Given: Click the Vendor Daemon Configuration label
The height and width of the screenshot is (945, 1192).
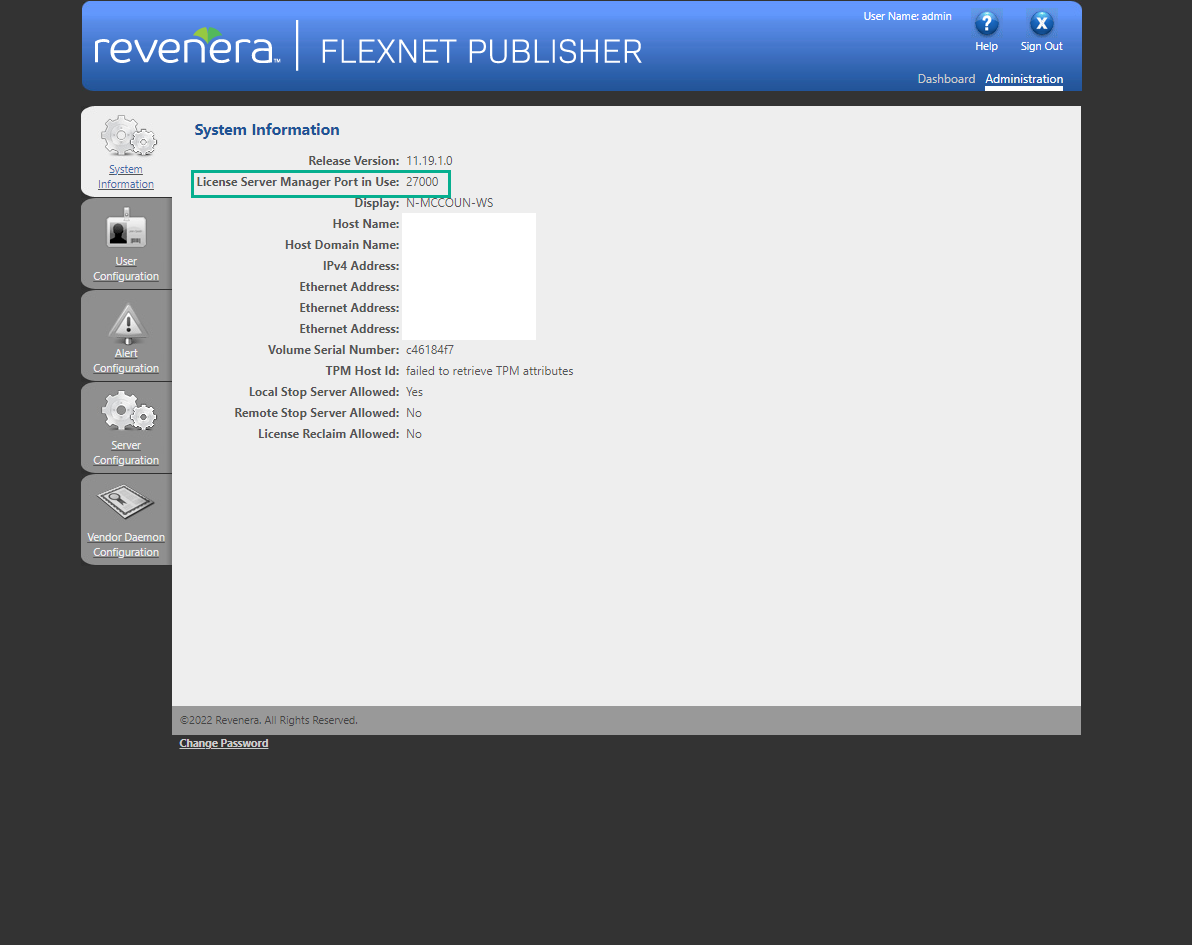Looking at the screenshot, I should [126, 544].
